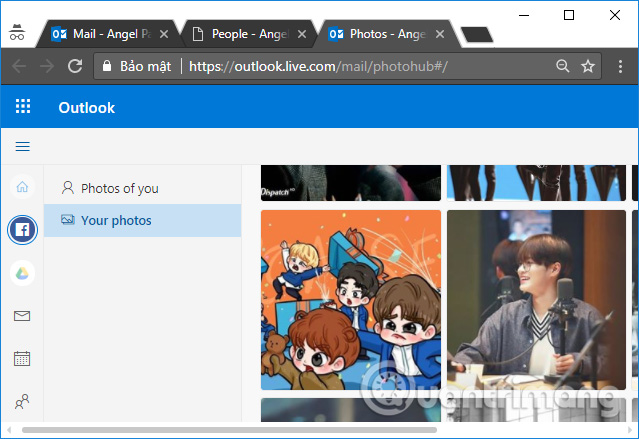Screen dimensions: 639x439
Task: Open a new browser tab
Action: pos(477,35)
